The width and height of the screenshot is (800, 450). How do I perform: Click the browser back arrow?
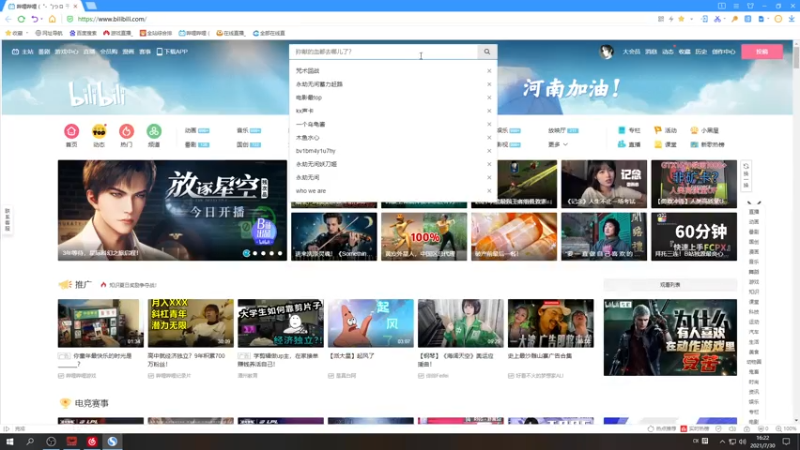click(x=8, y=19)
